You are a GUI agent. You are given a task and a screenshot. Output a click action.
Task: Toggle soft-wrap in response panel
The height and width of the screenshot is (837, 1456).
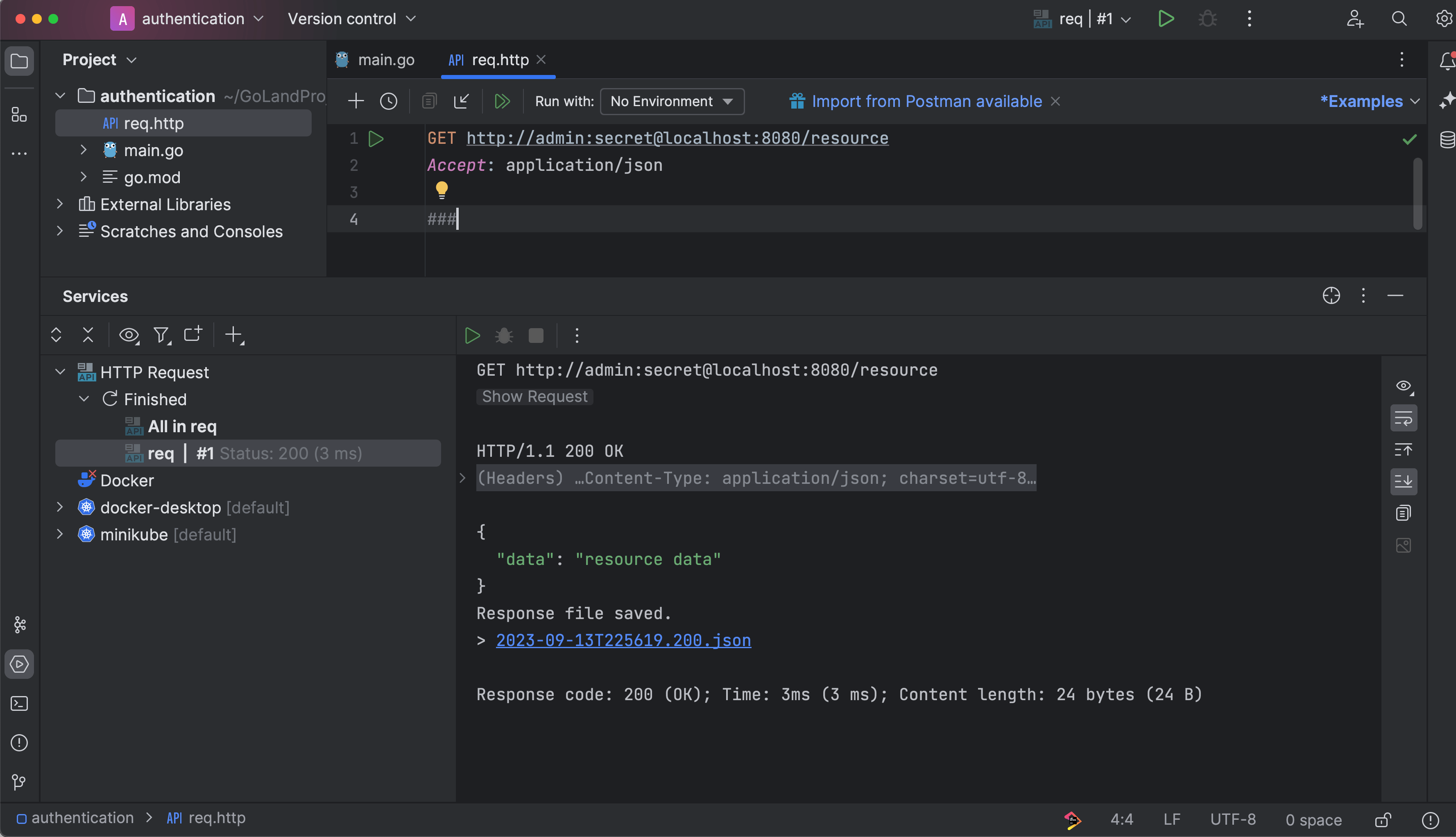(x=1403, y=418)
